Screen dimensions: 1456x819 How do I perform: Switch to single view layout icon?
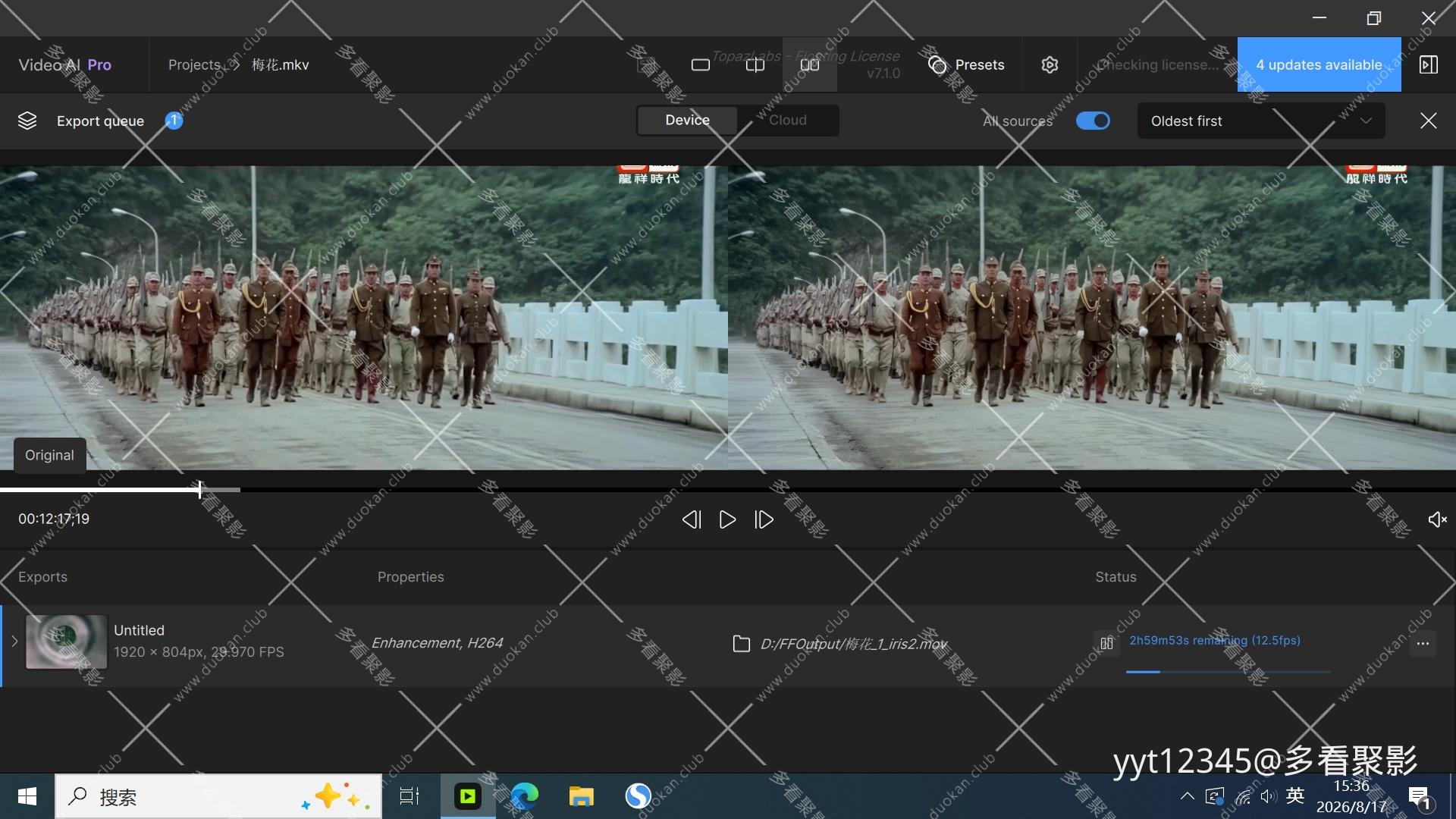(x=701, y=65)
